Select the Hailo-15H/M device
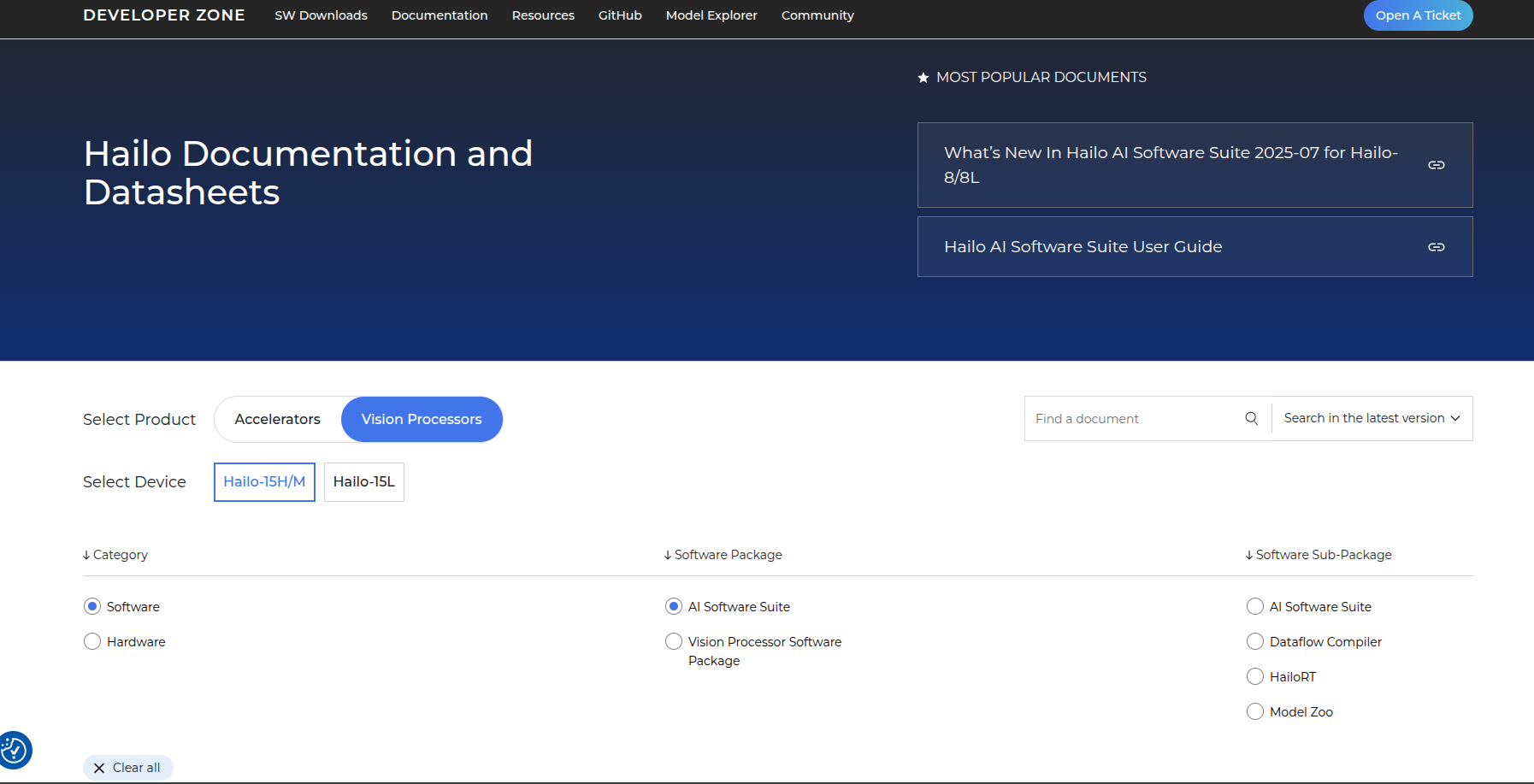1534x784 pixels. coord(264,482)
